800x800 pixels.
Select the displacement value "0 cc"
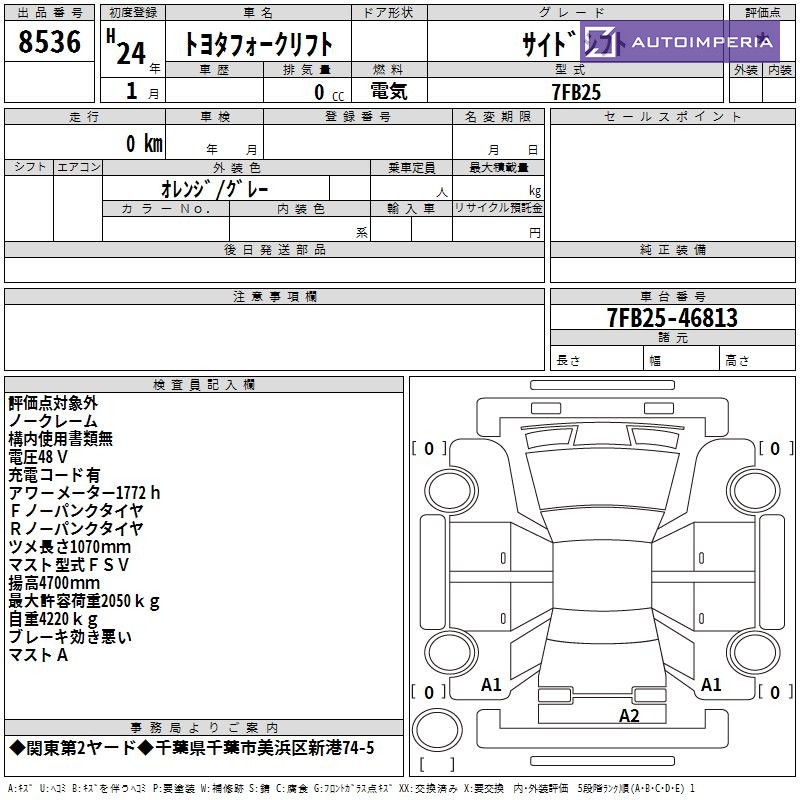point(329,92)
